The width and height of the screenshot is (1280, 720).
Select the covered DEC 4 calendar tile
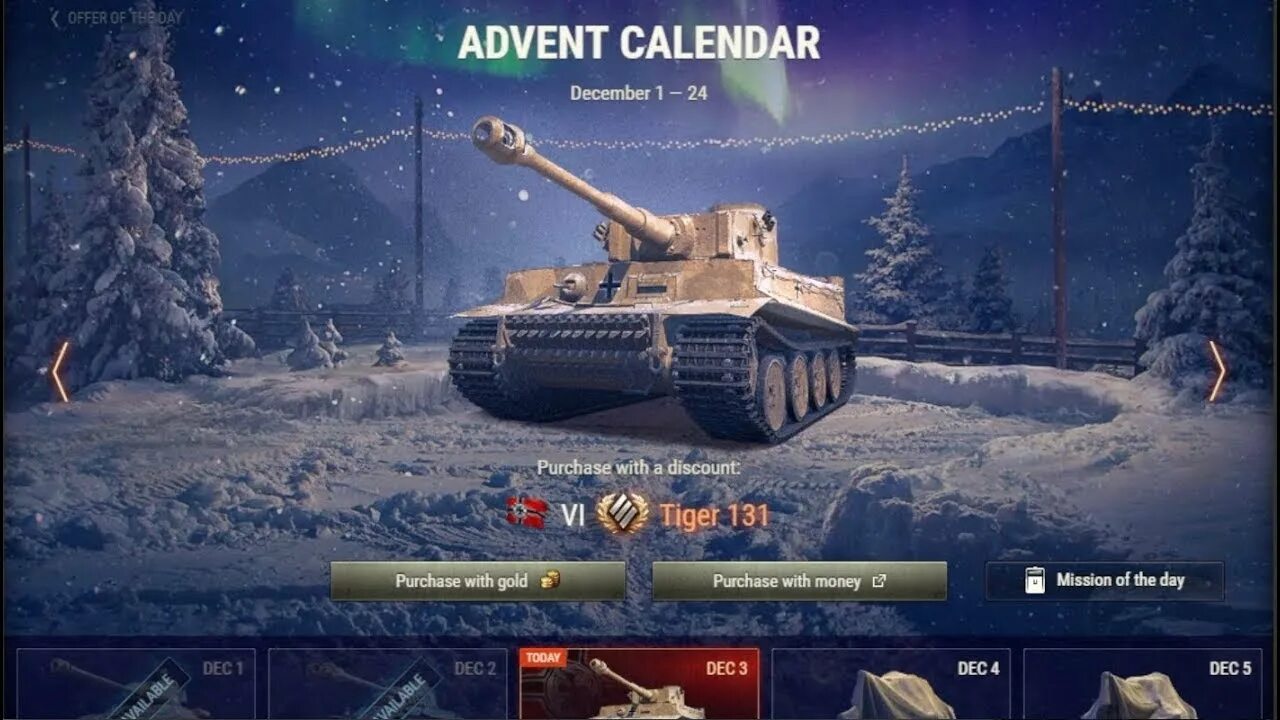891,684
